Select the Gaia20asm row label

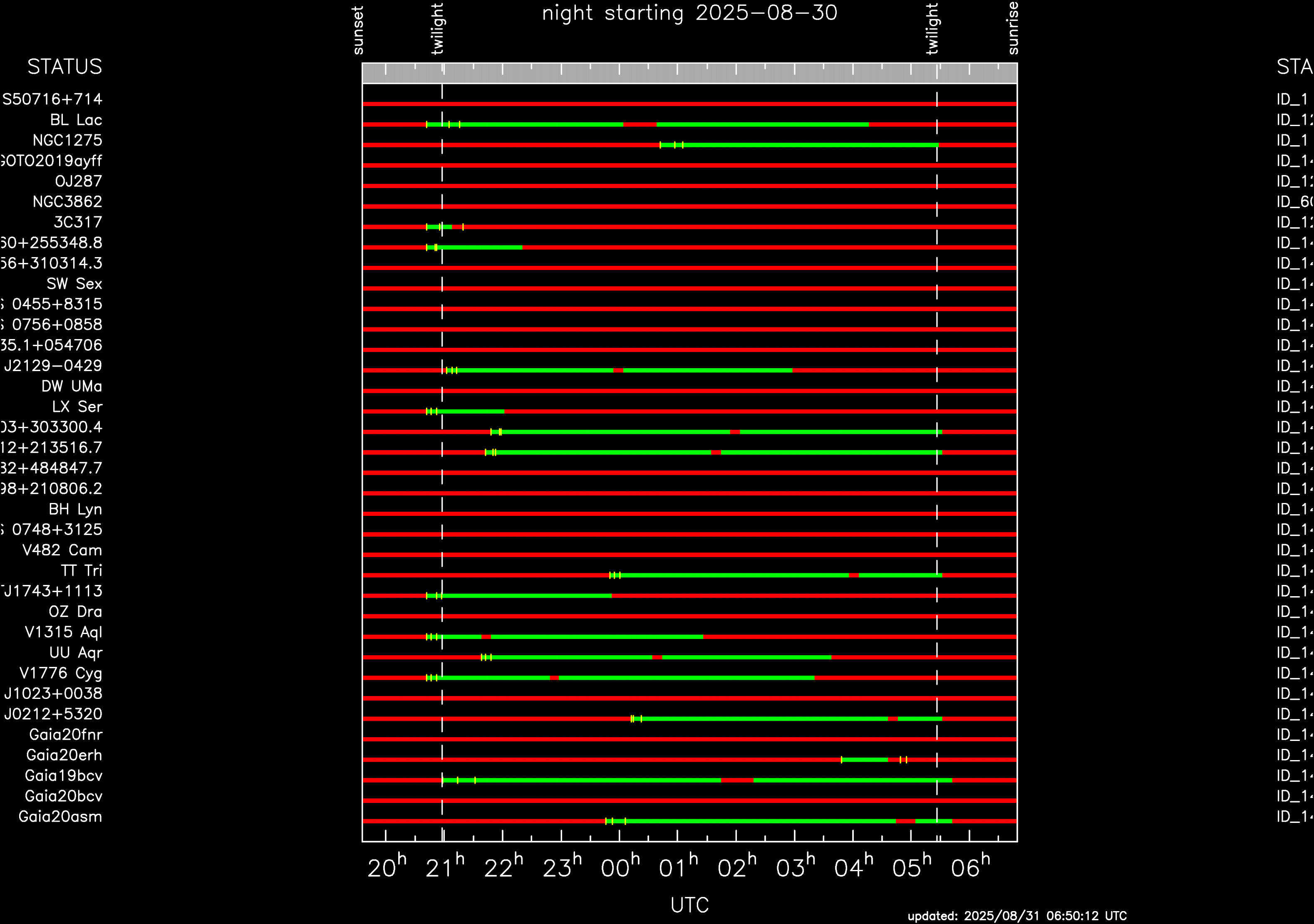[60, 817]
